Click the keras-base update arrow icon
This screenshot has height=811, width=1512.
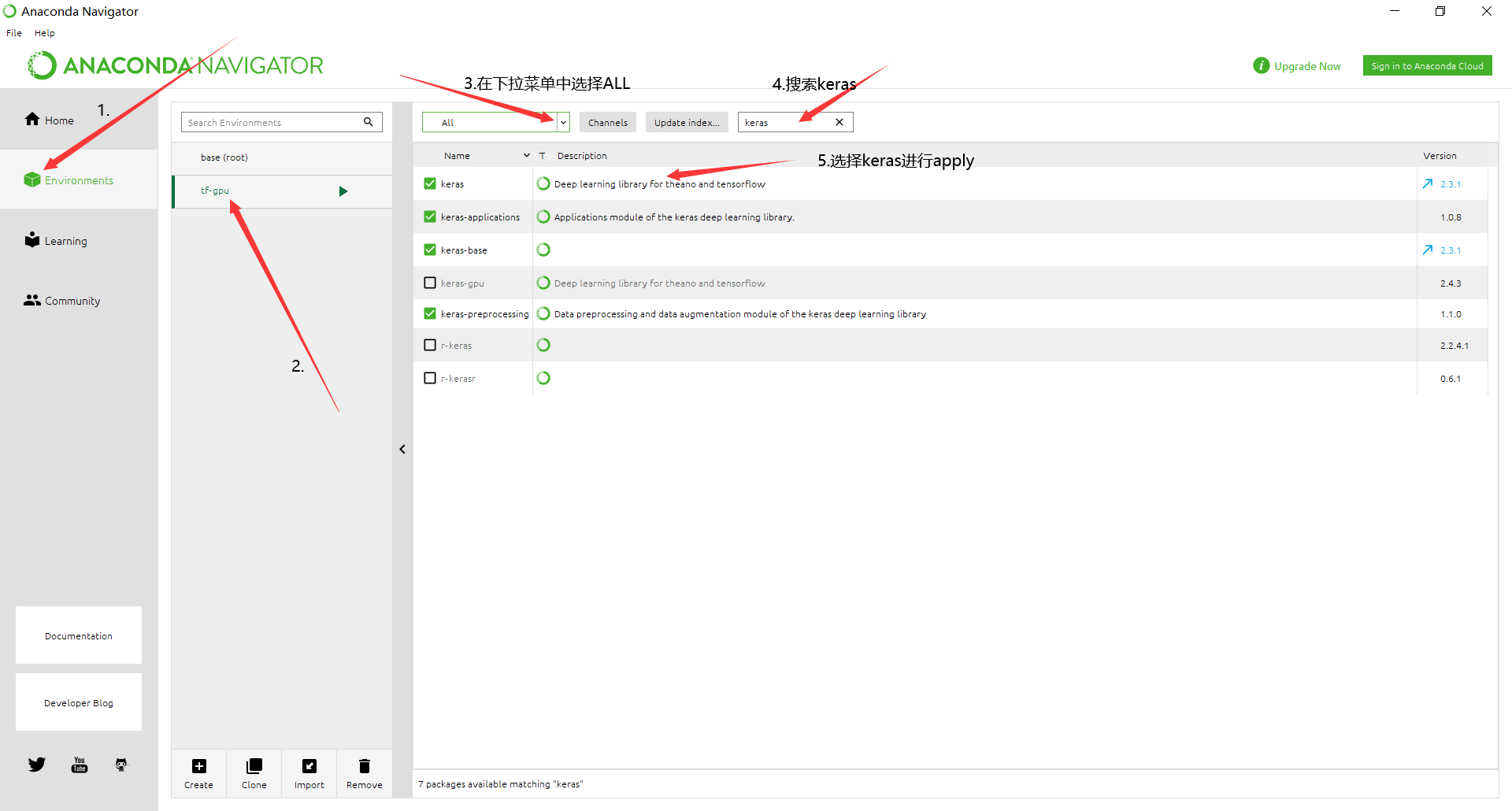point(1428,250)
